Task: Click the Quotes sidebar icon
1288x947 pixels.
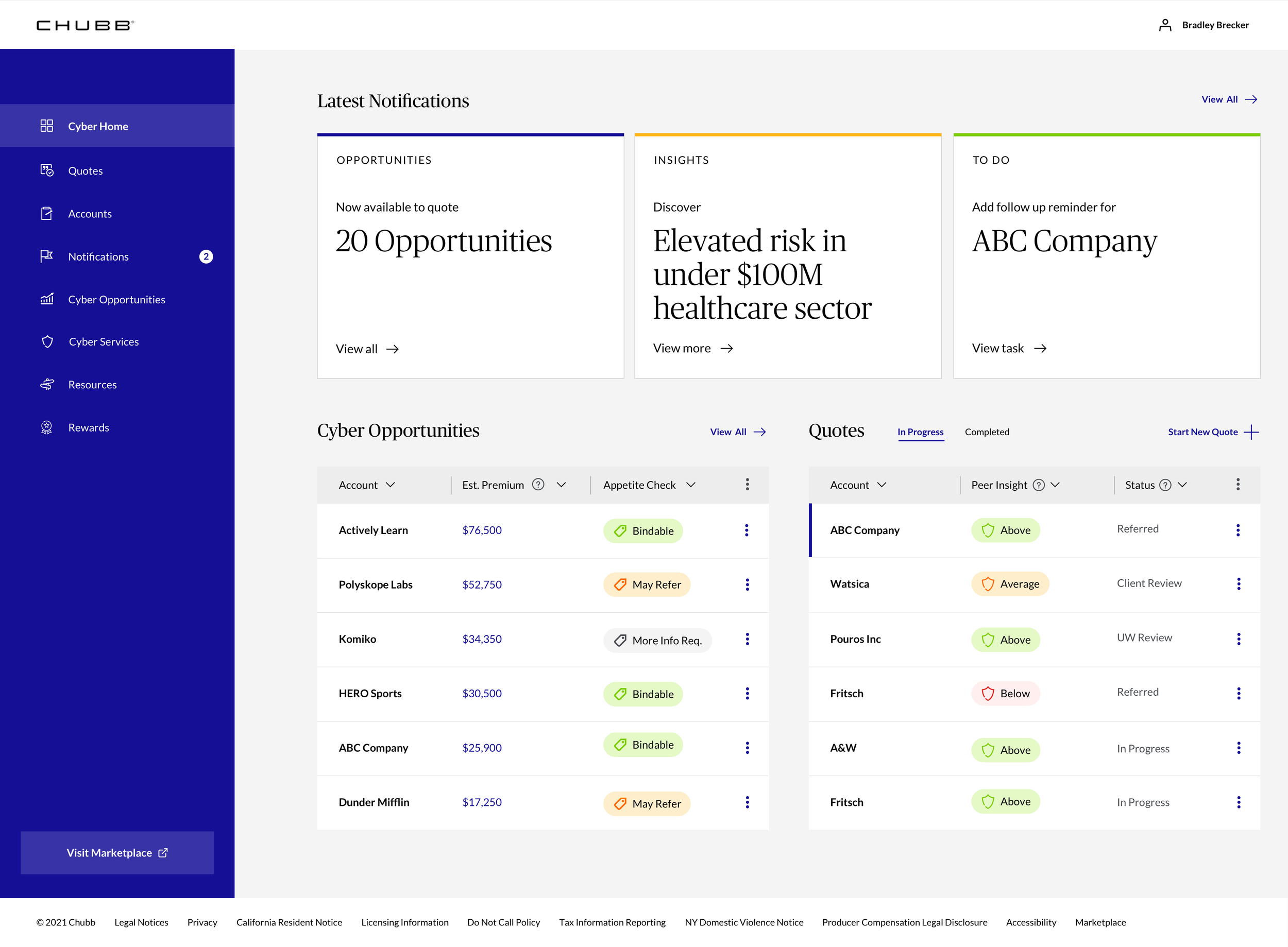Action: pyautogui.click(x=46, y=170)
